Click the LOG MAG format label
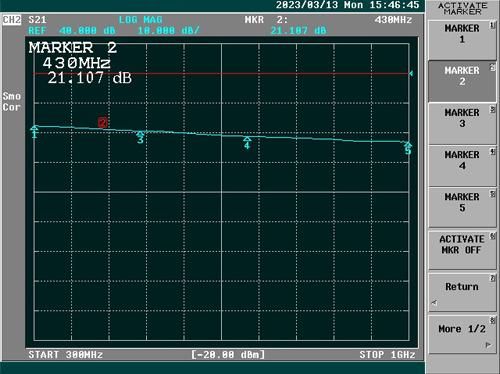This screenshot has height=374, width=500. tap(140, 20)
